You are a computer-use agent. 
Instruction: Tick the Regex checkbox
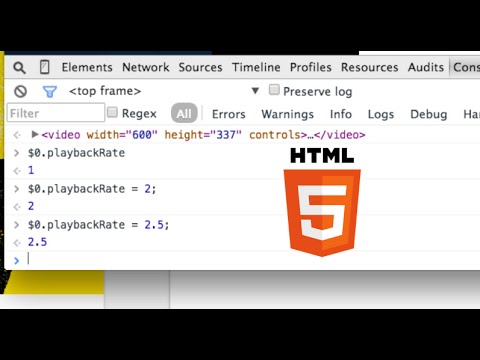(x=112, y=112)
